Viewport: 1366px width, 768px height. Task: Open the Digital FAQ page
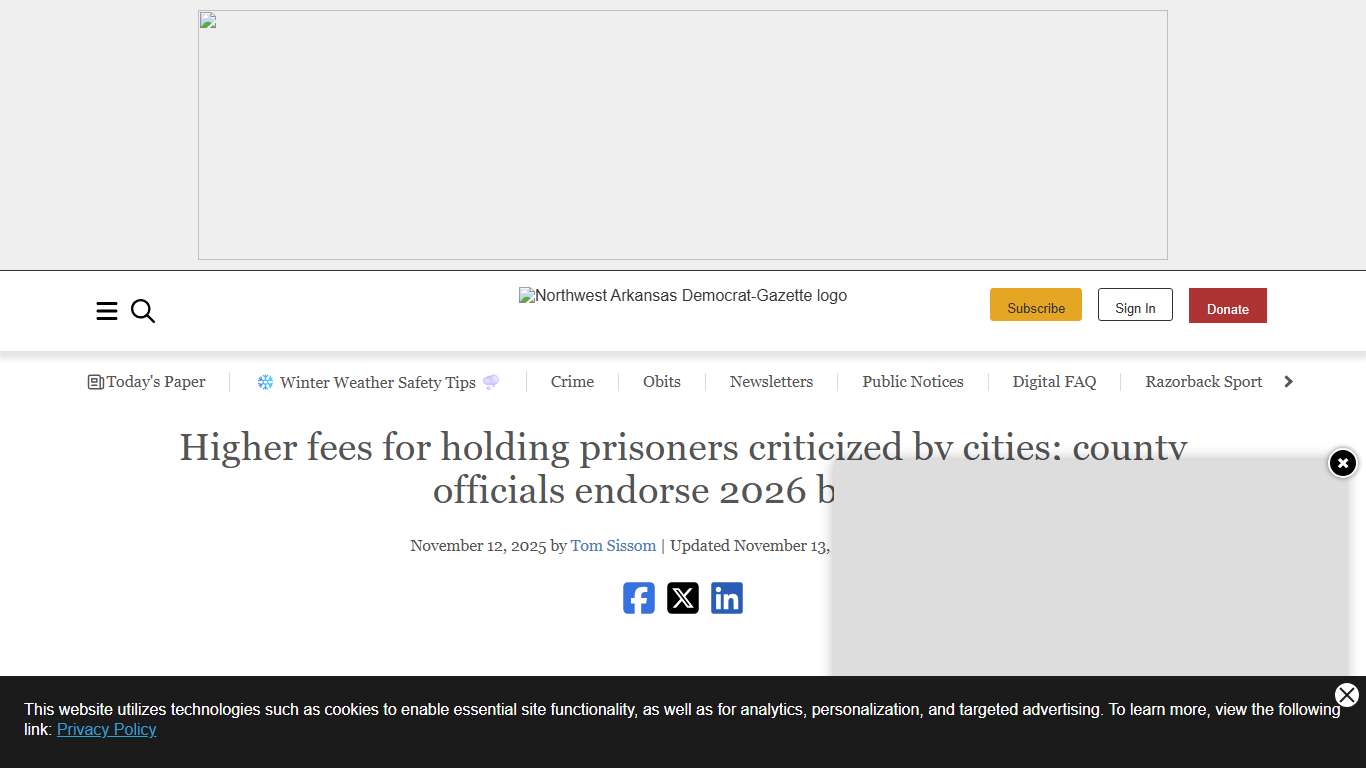tap(1054, 381)
